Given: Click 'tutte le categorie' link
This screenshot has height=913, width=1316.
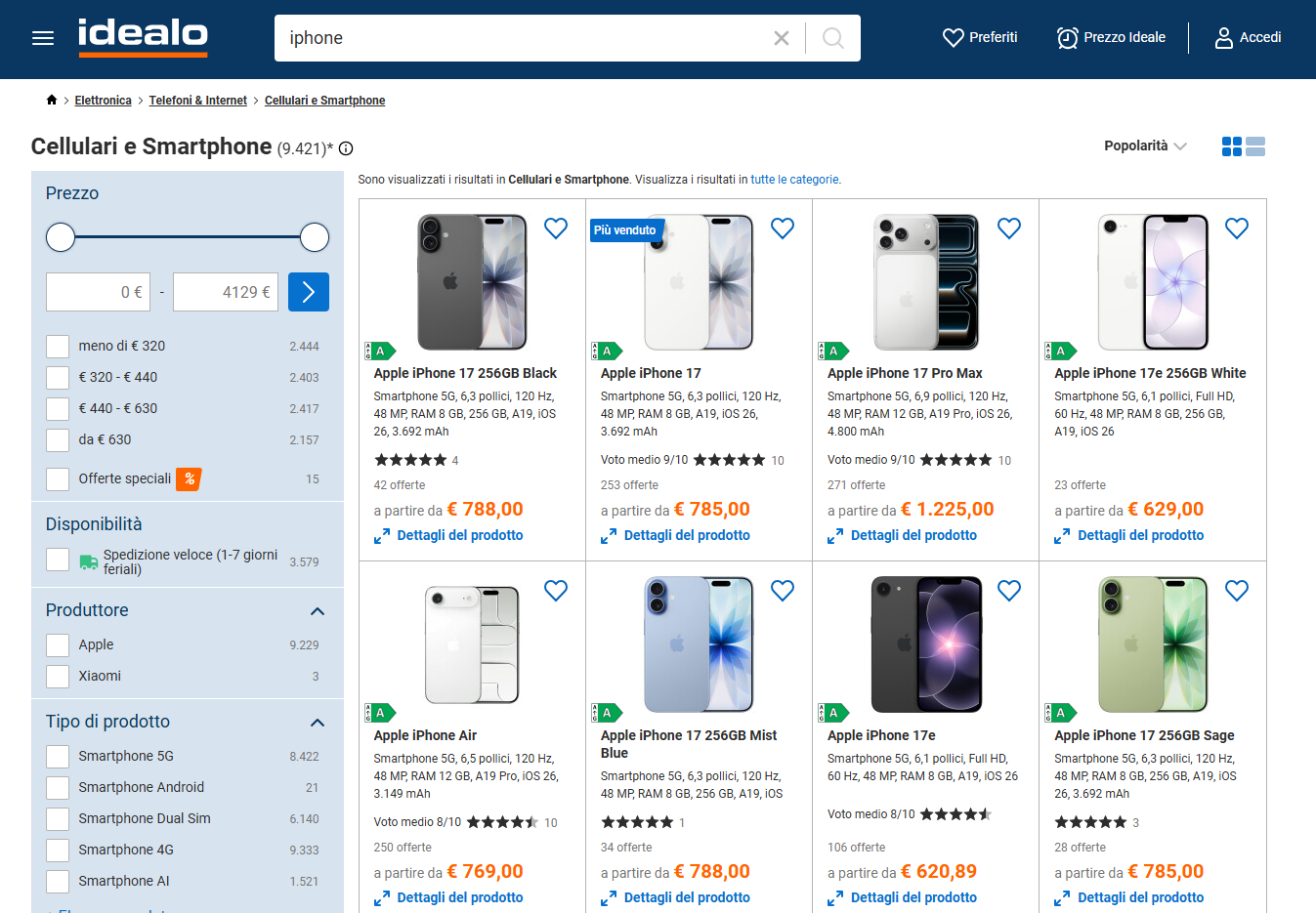Looking at the screenshot, I should (794, 180).
